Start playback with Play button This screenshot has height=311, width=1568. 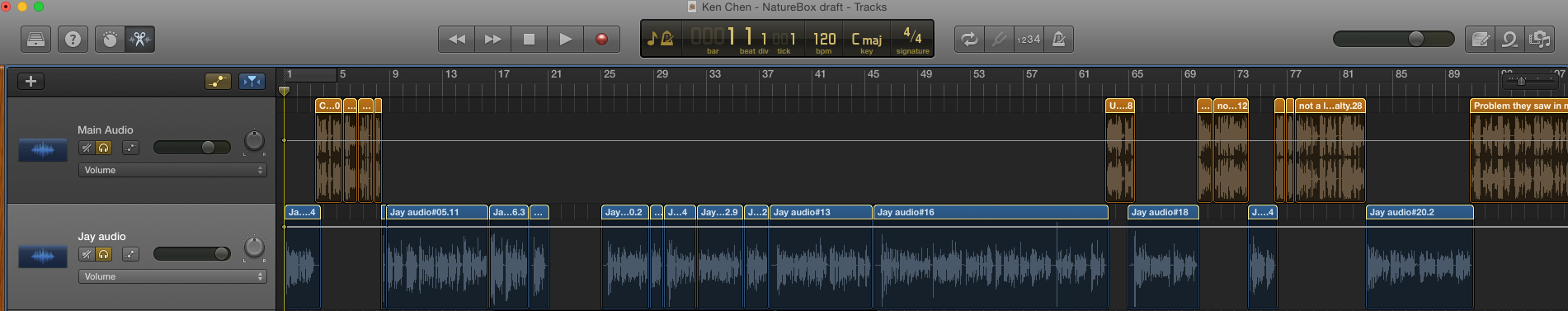coord(565,39)
